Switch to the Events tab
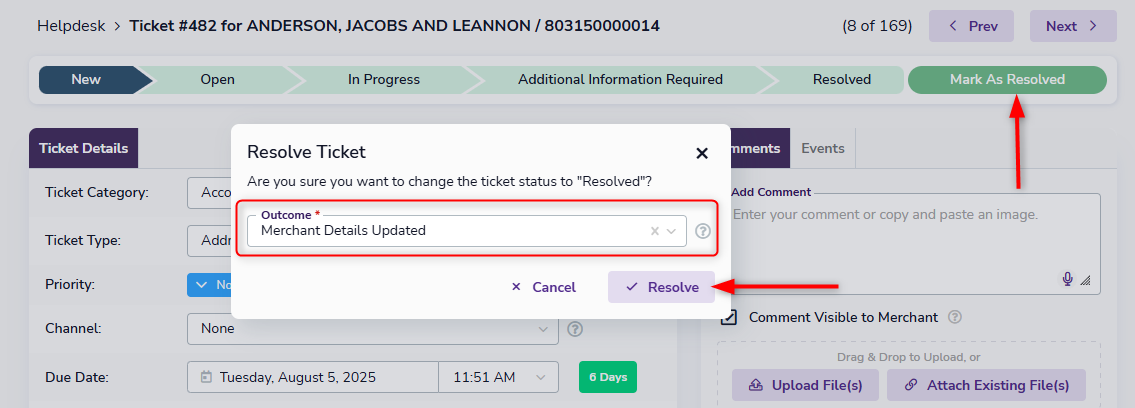The width and height of the screenshot is (1135, 408). click(823, 148)
